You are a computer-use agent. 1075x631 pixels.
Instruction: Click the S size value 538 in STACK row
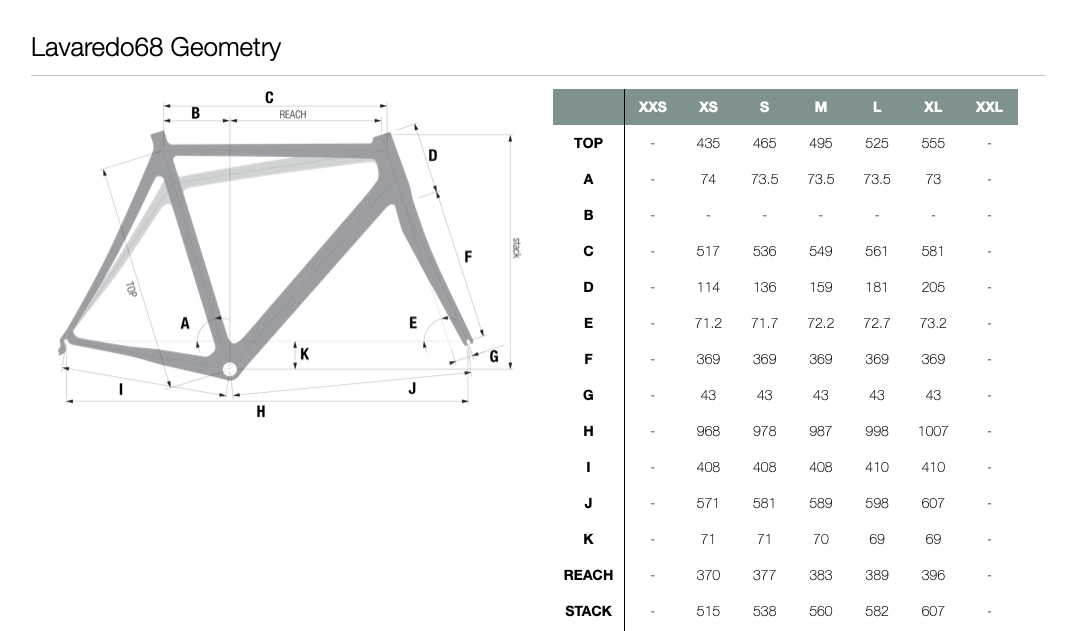point(764,611)
